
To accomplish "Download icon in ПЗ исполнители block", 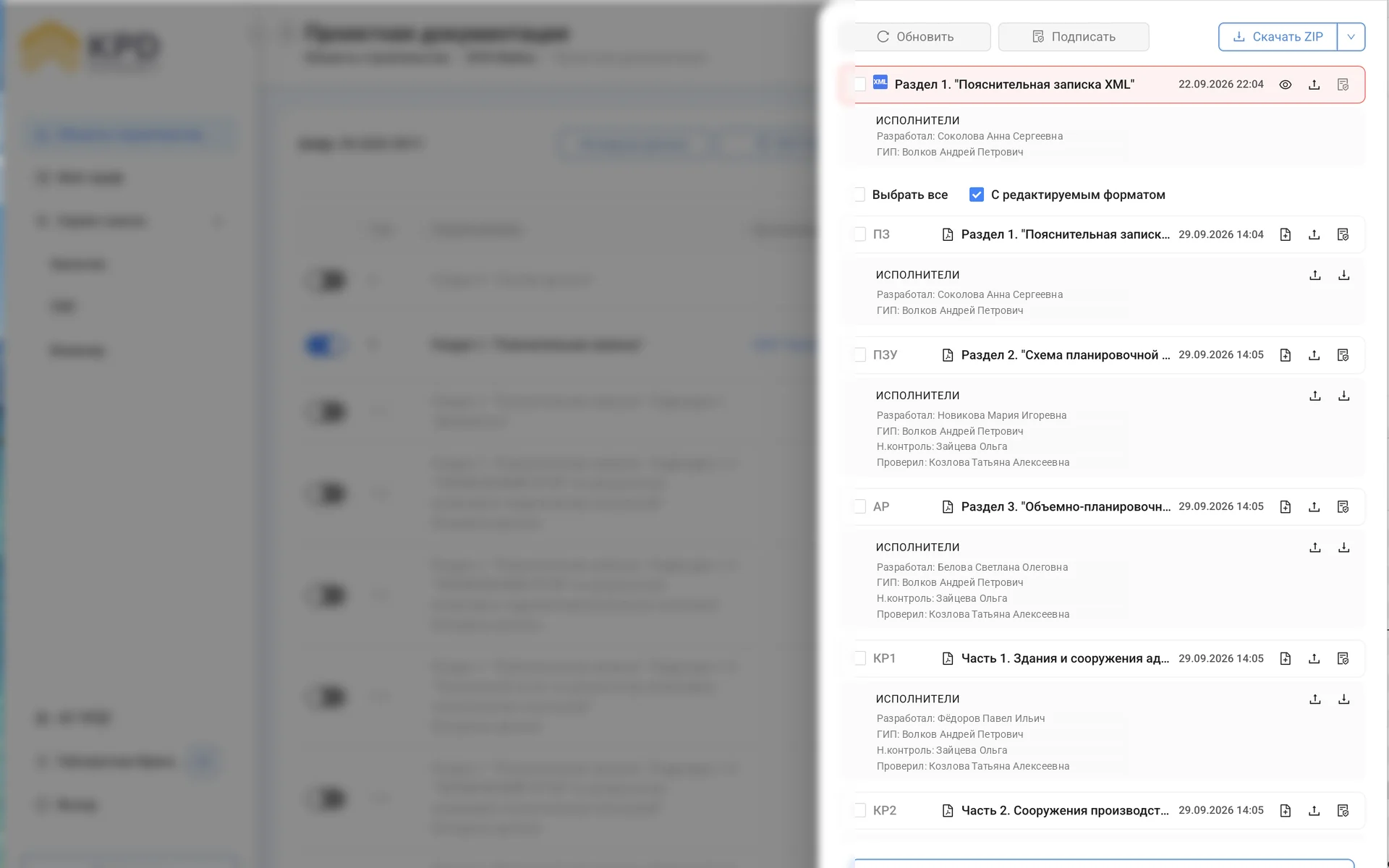I will pyautogui.click(x=1343, y=275).
